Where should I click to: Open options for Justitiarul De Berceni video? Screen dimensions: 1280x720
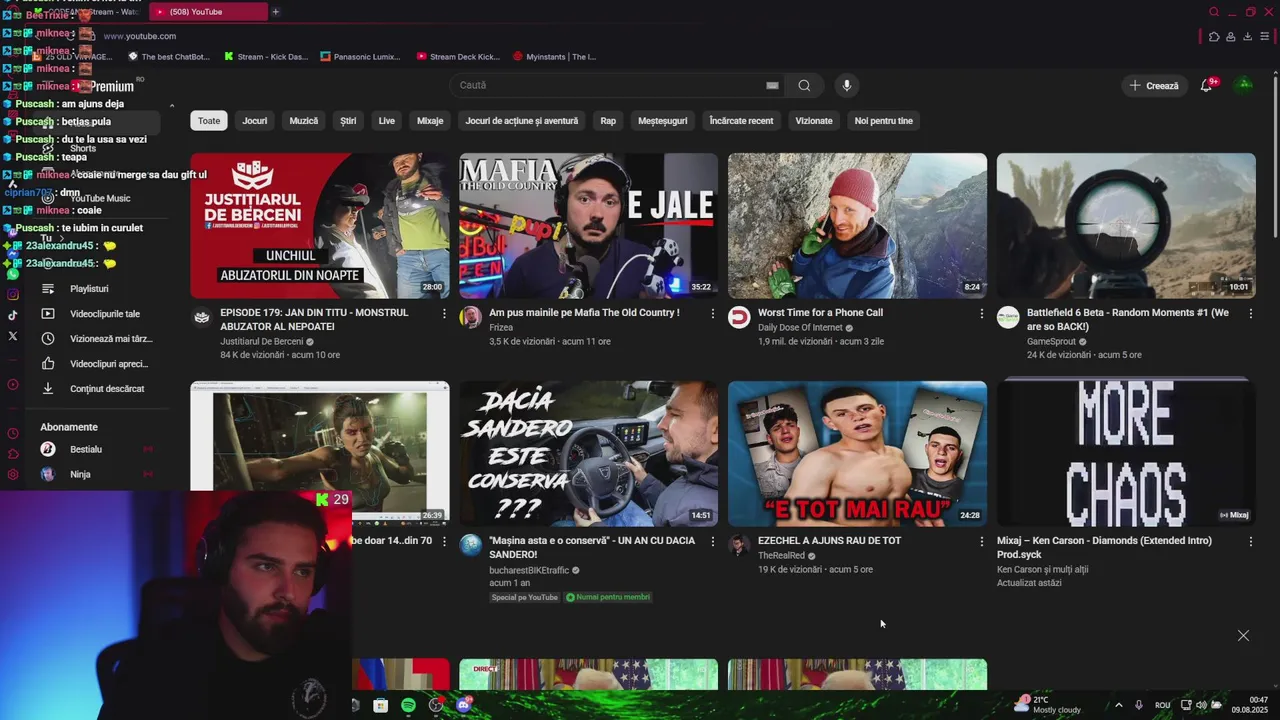click(x=444, y=313)
